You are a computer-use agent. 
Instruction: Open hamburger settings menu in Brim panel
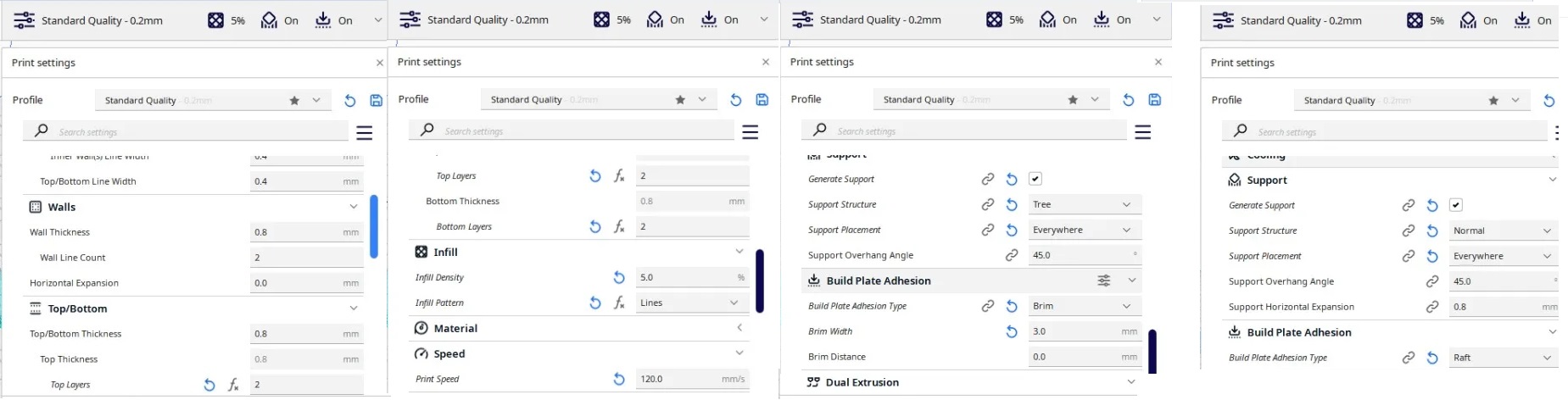(x=1143, y=131)
